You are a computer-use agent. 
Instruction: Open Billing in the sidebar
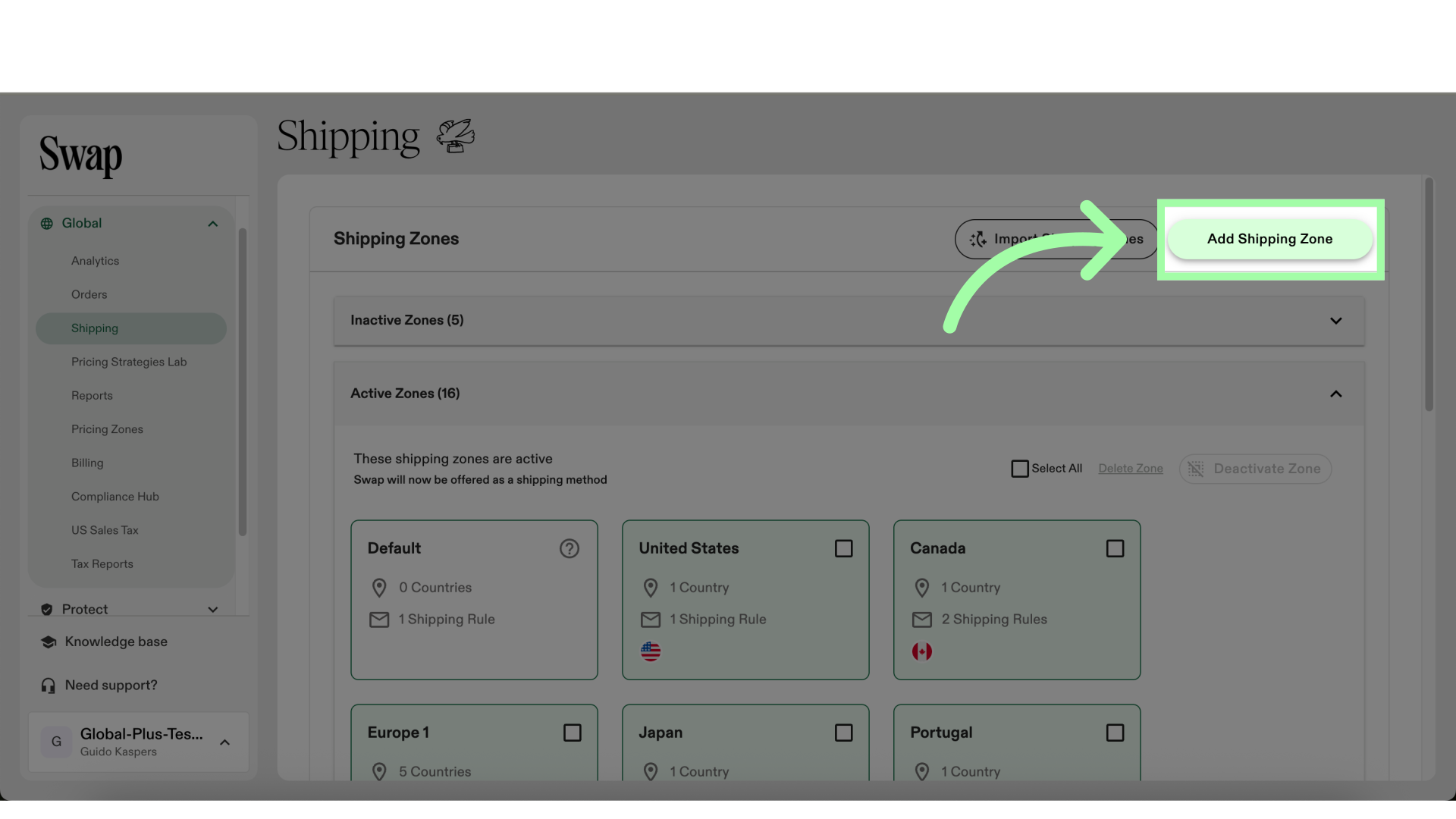coord(87,463)
